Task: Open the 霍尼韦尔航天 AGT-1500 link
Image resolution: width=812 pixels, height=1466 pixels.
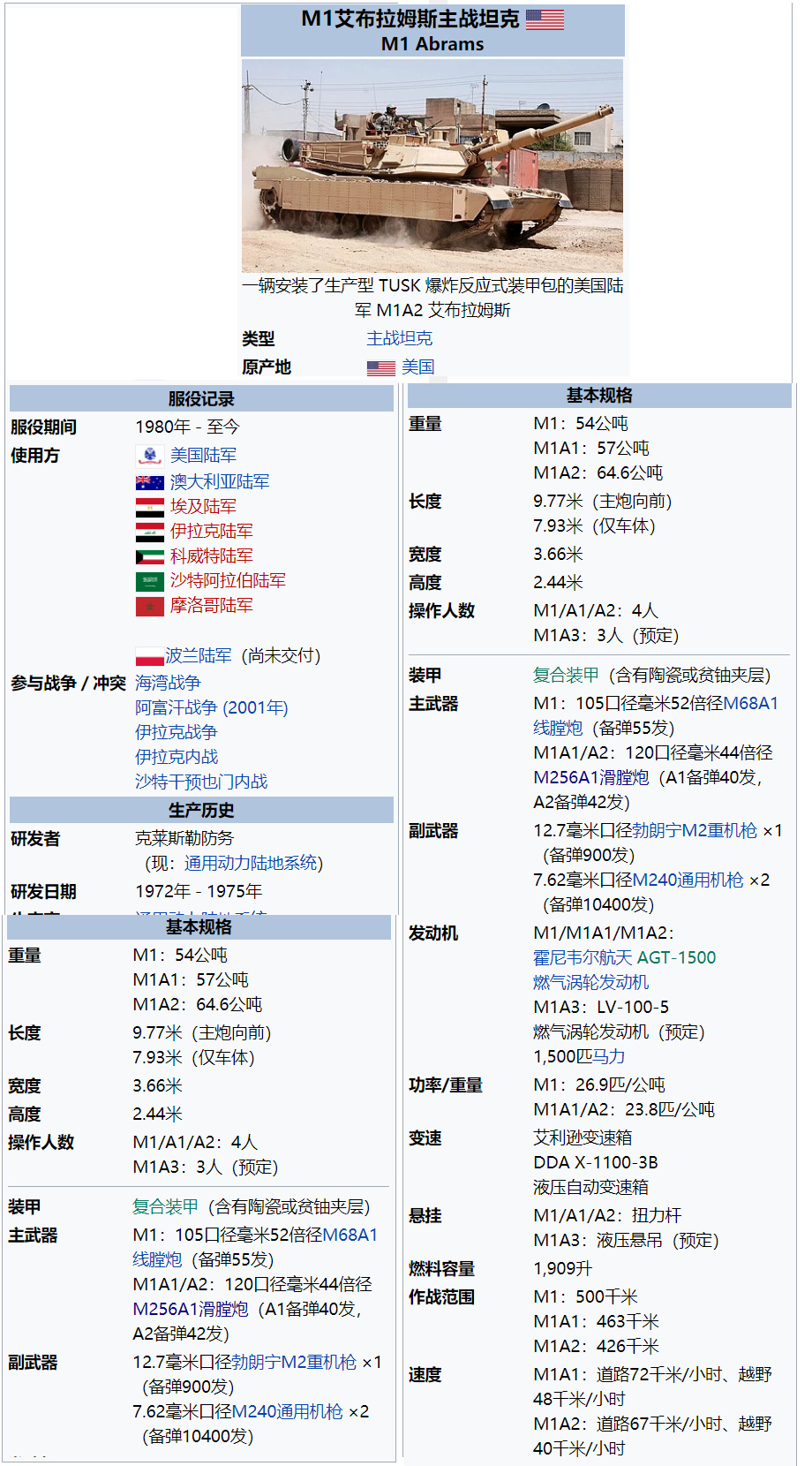Action: pos(624,957)
